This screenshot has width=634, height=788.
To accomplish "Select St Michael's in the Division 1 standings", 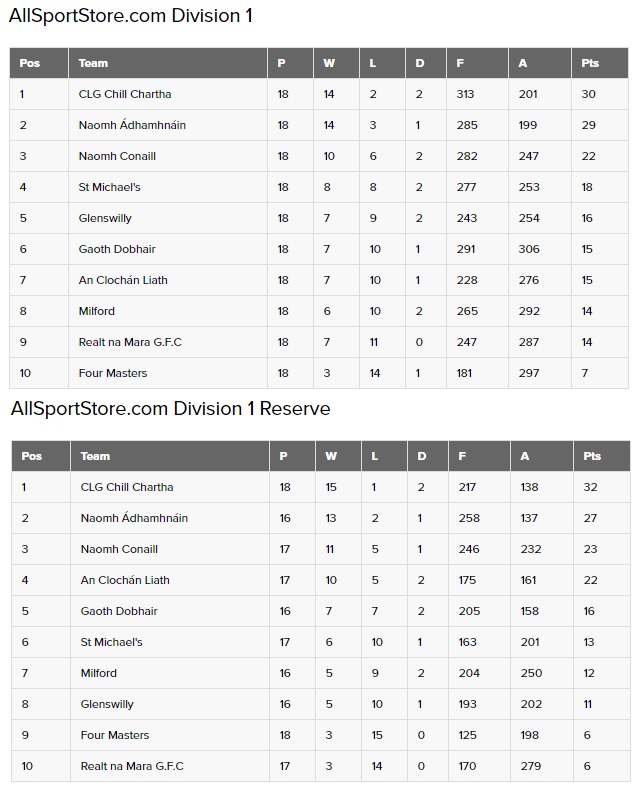I will tap(110, 187).
